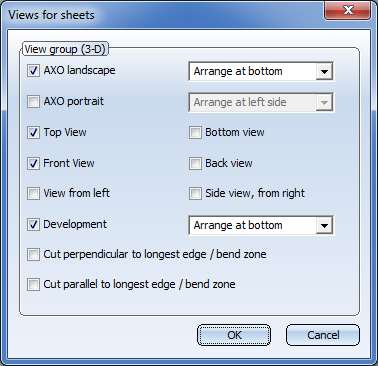Tick Side view, from right

click(x=195, y=193)
